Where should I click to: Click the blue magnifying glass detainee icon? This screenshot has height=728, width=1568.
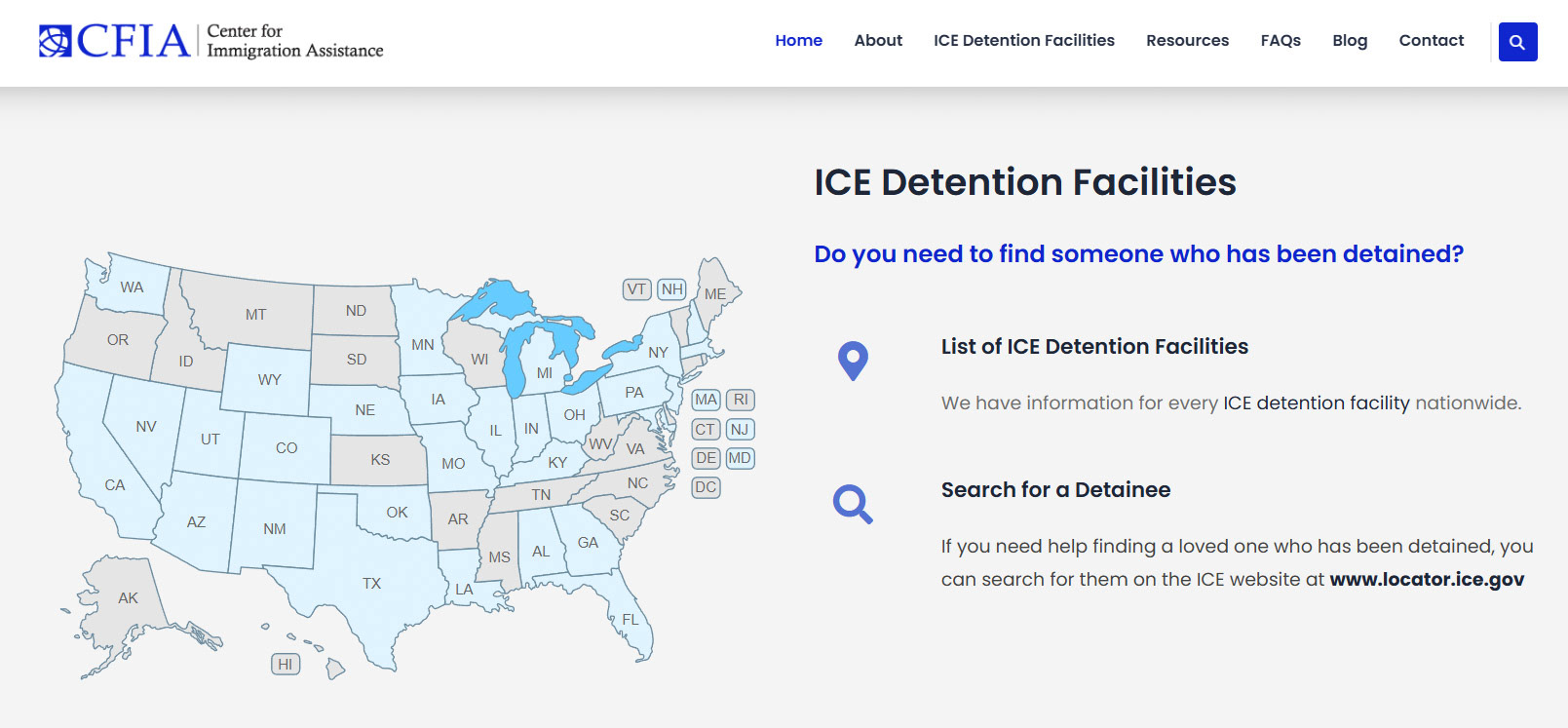click(x=853, y=504)
